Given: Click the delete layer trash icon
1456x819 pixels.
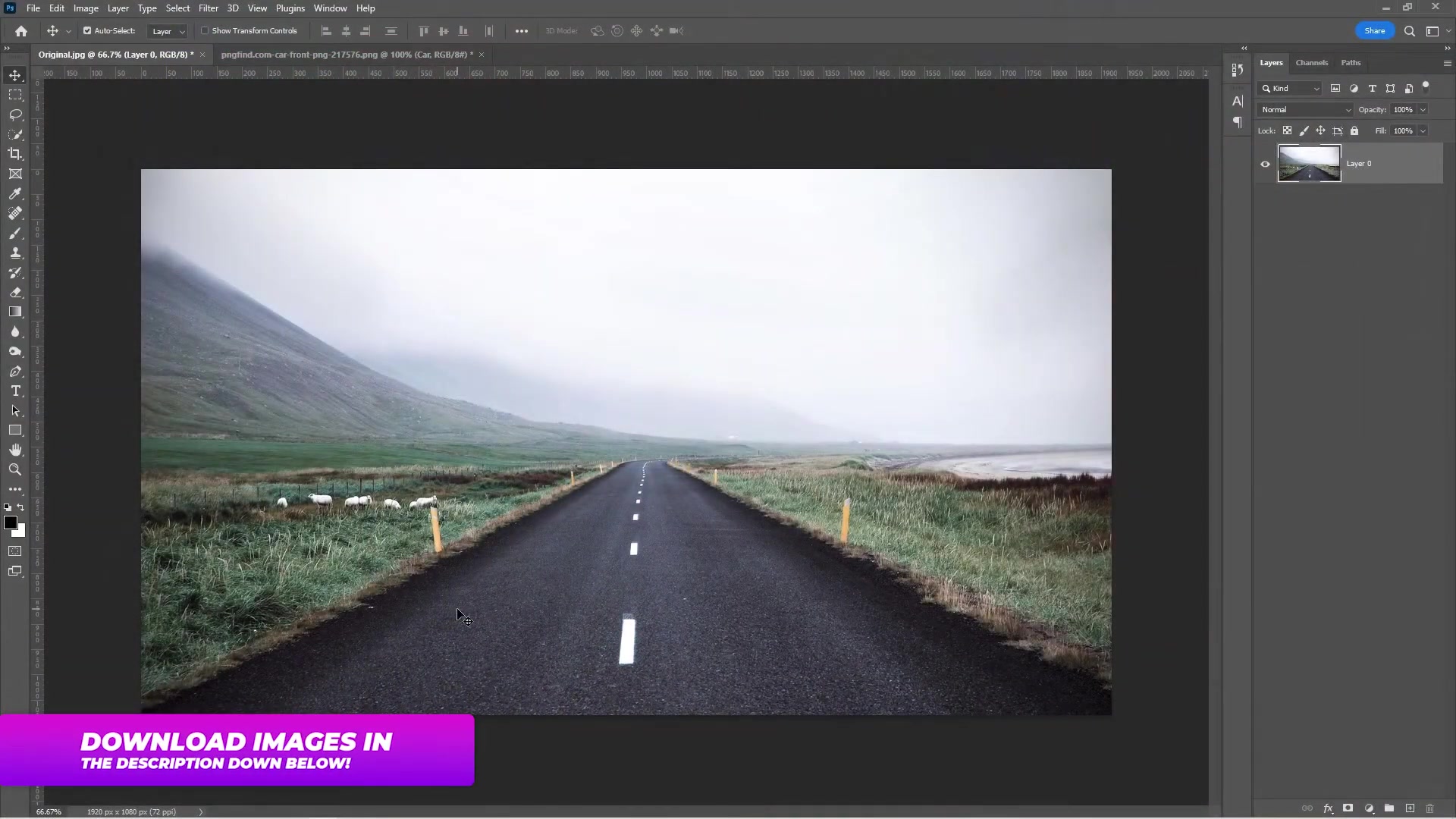Looking at the screenshot, I should tap(1429, 808).
